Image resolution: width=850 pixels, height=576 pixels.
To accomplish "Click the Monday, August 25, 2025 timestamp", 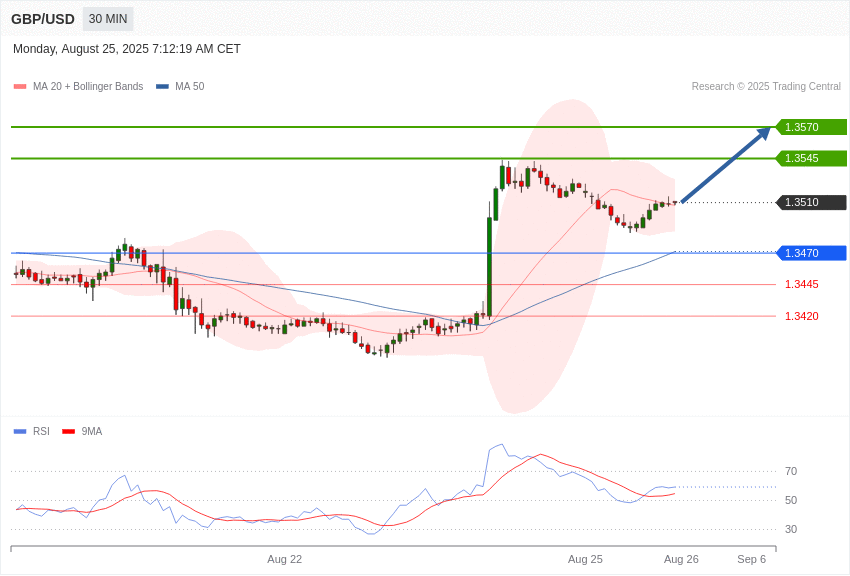I will click(127, 49).
